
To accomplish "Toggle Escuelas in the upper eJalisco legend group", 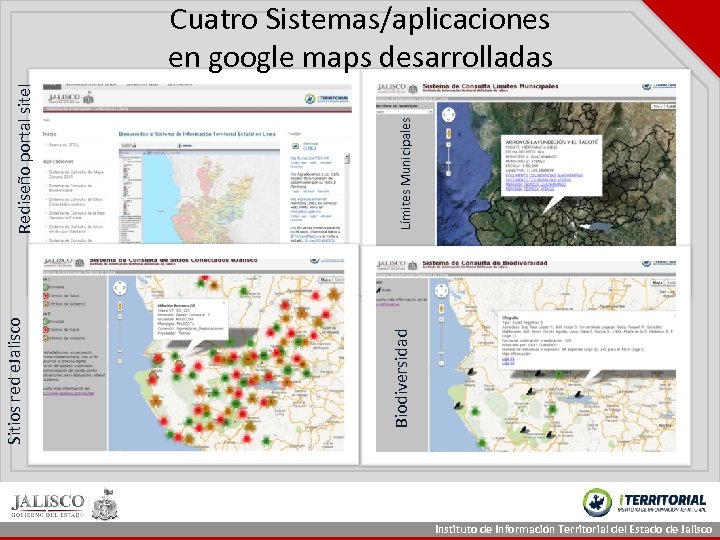I will point(54,287).
